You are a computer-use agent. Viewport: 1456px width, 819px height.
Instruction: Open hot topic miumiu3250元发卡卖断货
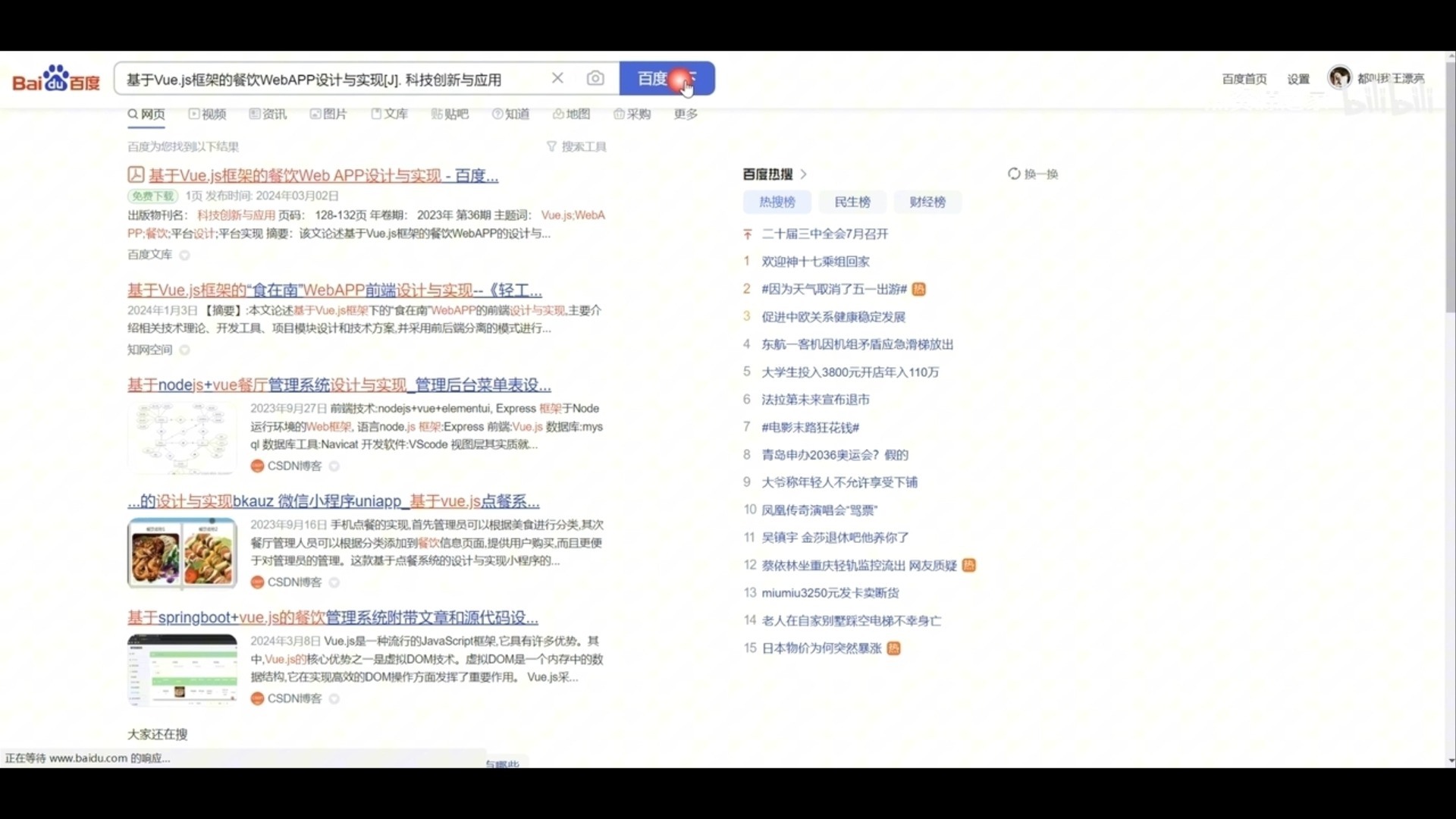pos(830,593)
